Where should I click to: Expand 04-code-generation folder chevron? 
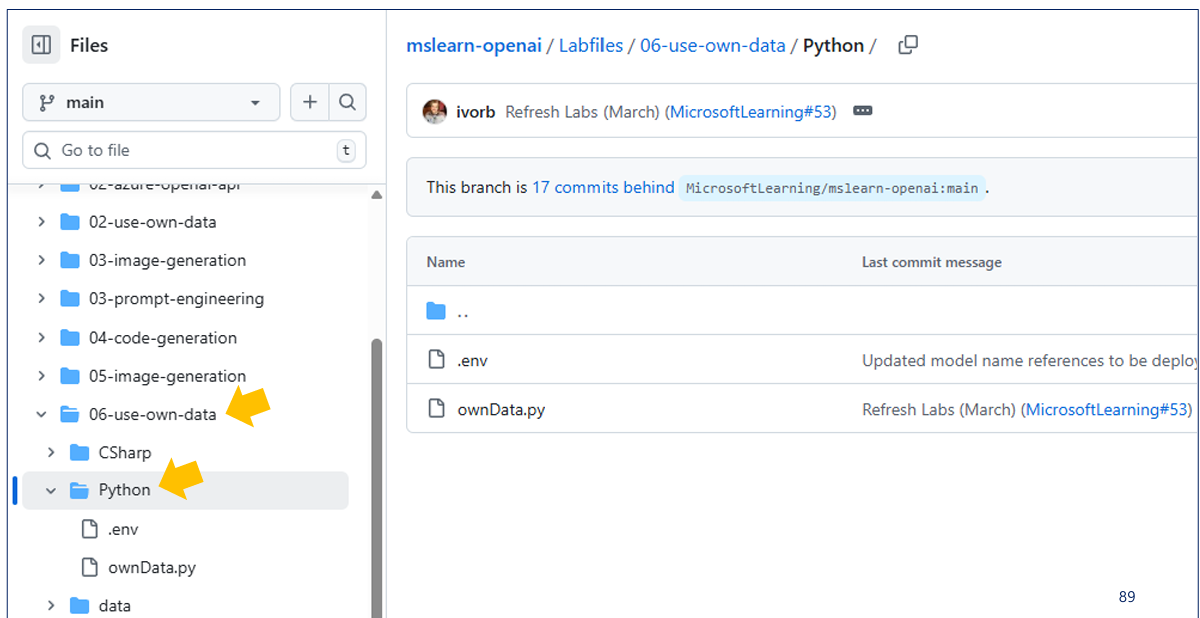[x=41, y=338]
